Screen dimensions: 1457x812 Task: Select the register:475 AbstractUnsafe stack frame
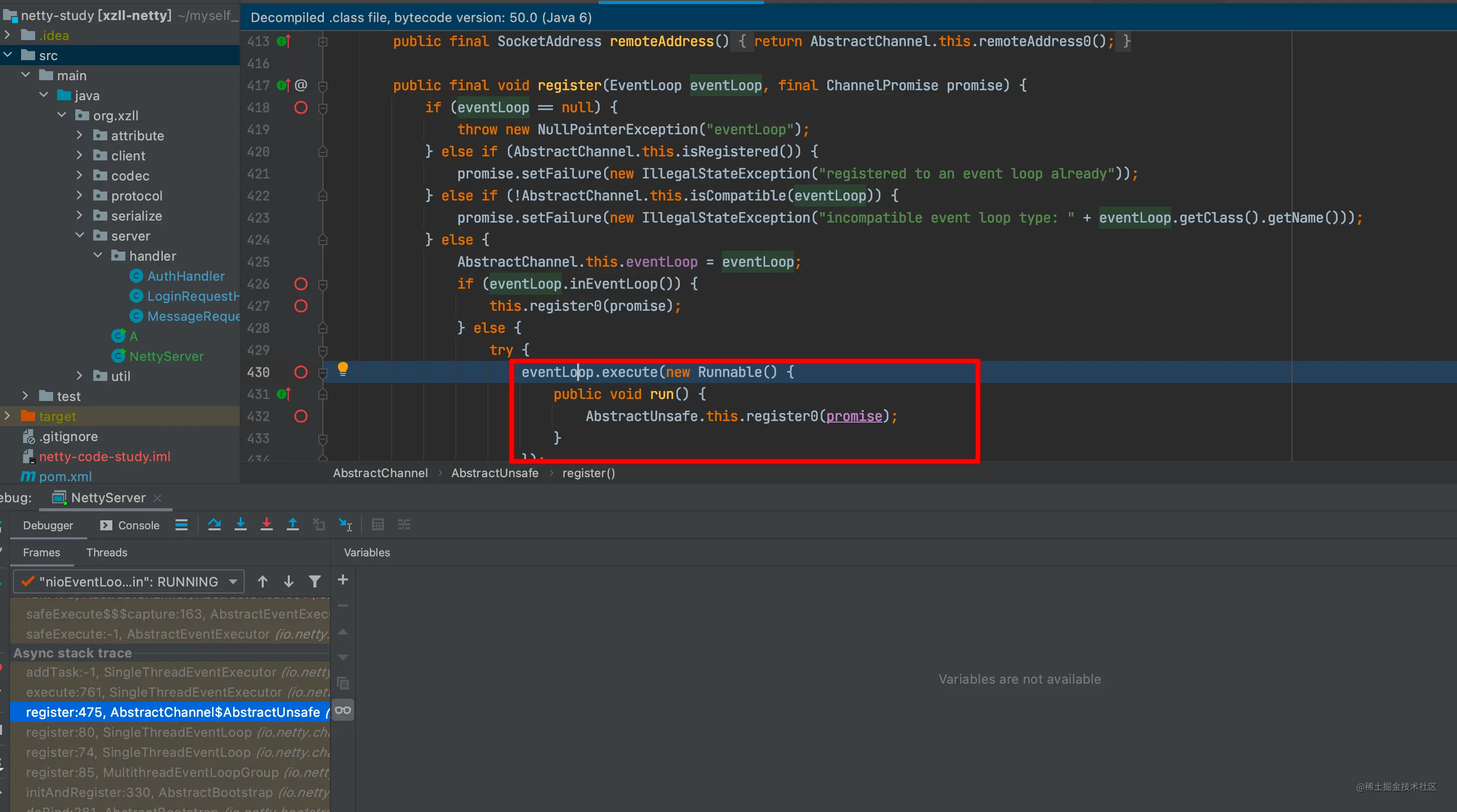(x=169, y=712)
